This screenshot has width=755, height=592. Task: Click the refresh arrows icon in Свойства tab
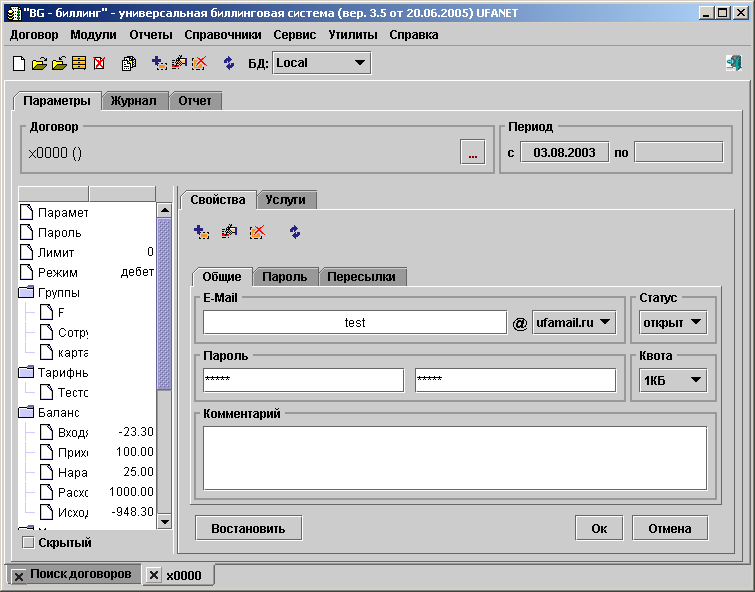pyautogui.click(x=295, y=232)
